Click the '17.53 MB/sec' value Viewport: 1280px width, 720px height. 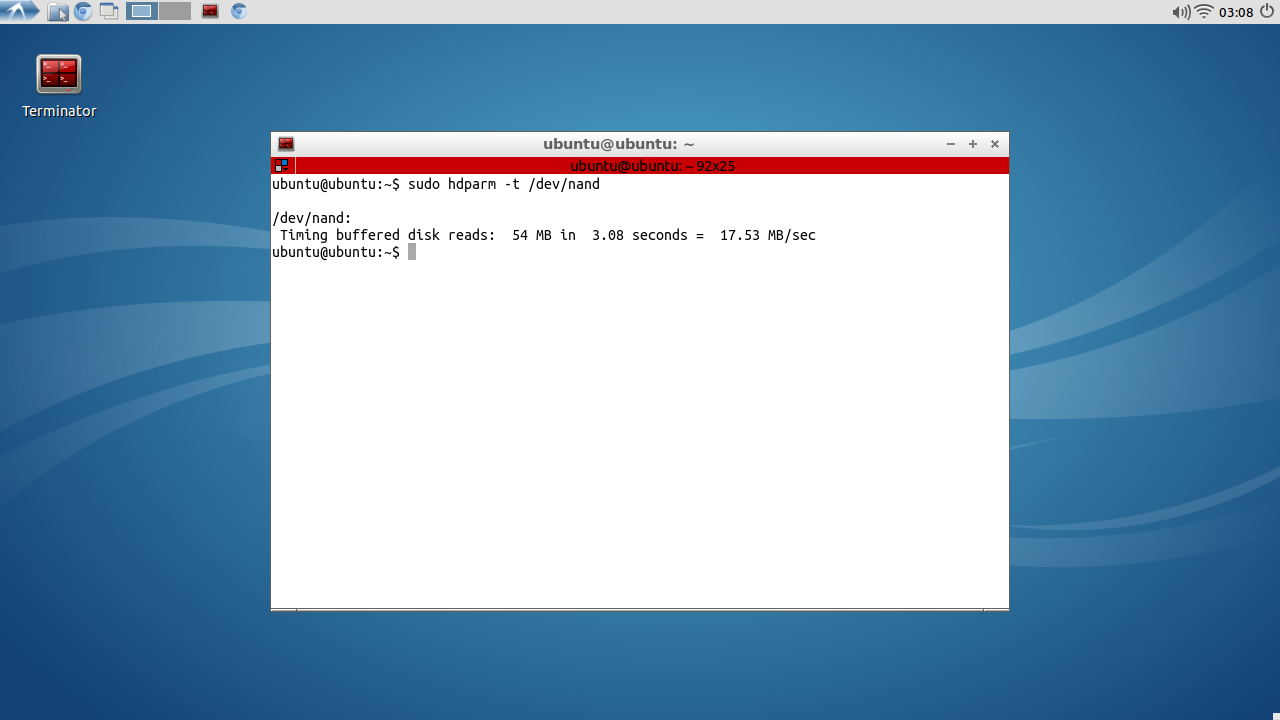pyautogui.click(x=768, y=235)
